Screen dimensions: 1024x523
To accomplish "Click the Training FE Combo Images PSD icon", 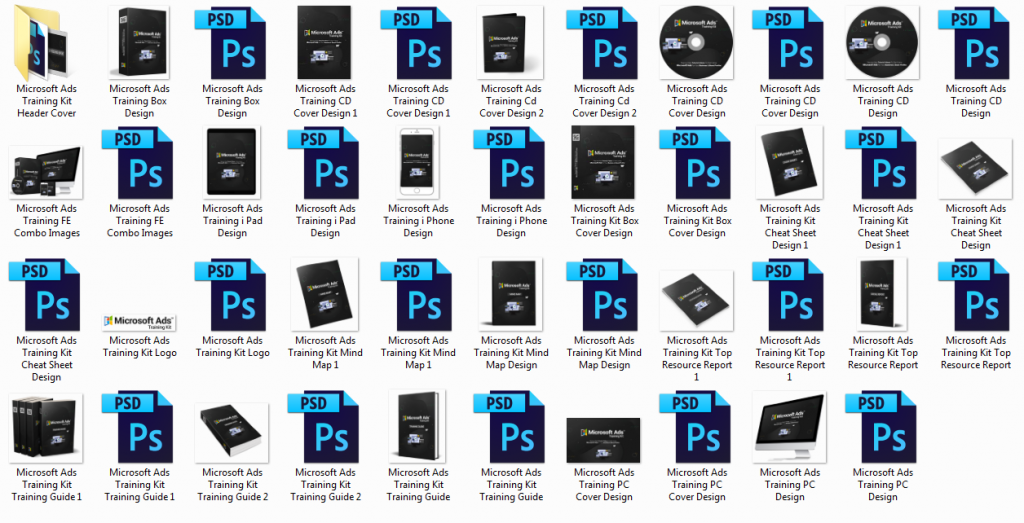I will 137,163.
